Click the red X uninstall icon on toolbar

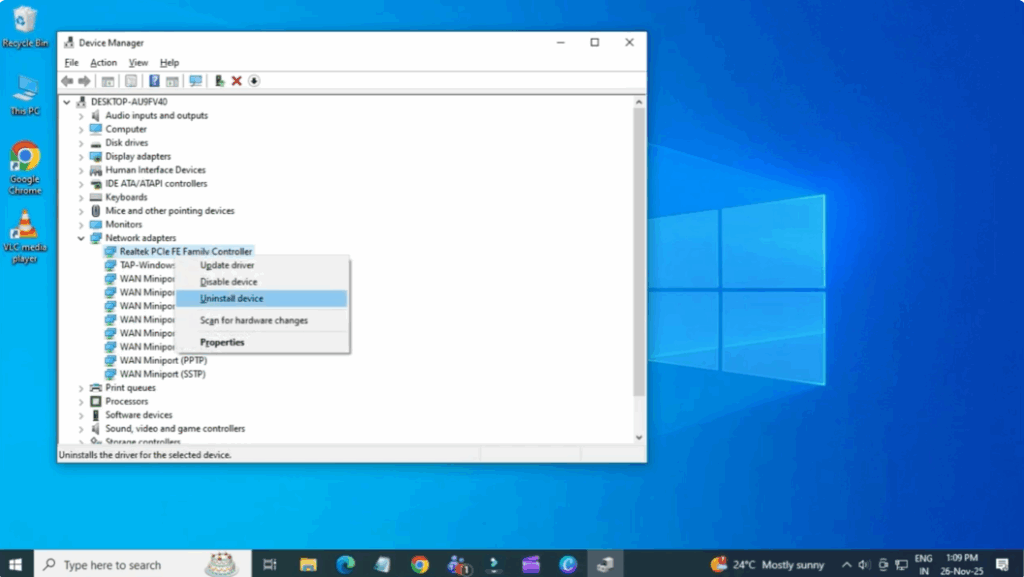[235, 81]
